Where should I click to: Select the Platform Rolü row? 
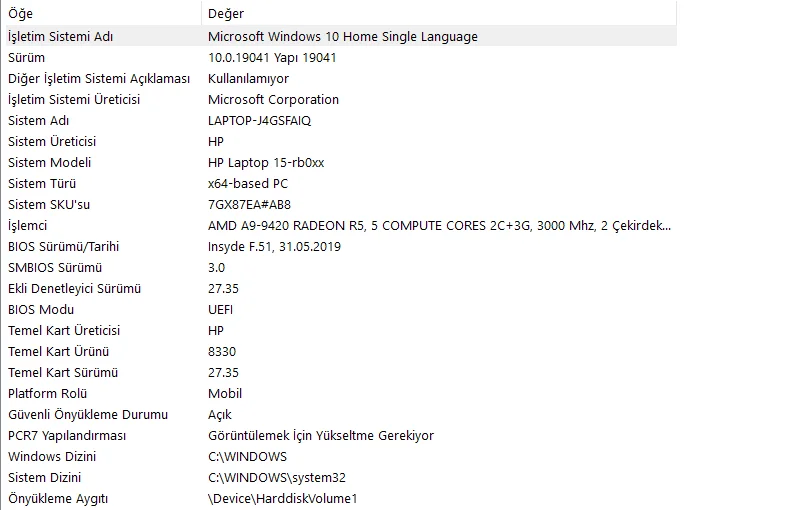pyautogui.click(x=47, y=393)
